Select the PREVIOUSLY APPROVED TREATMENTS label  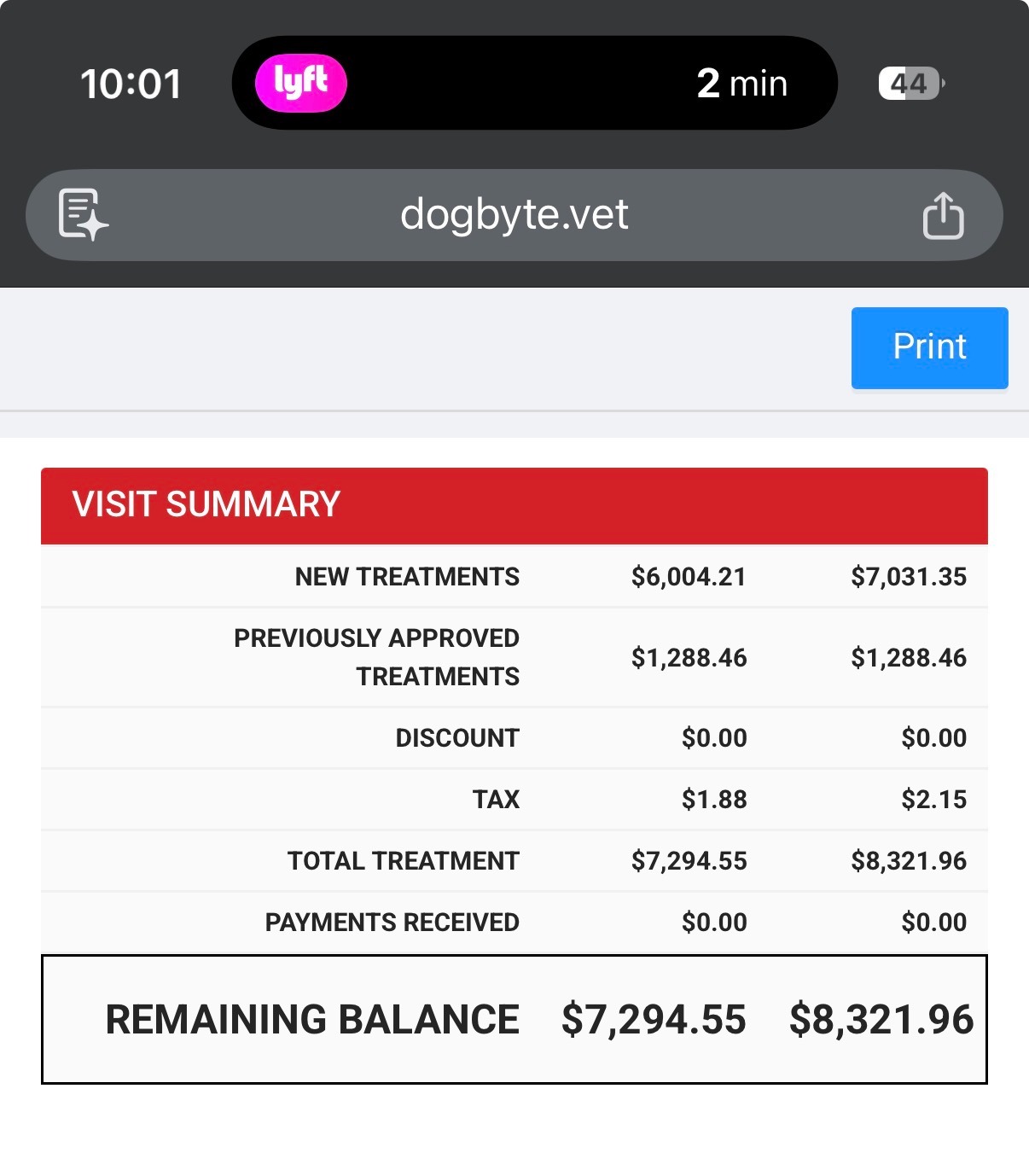377,657
